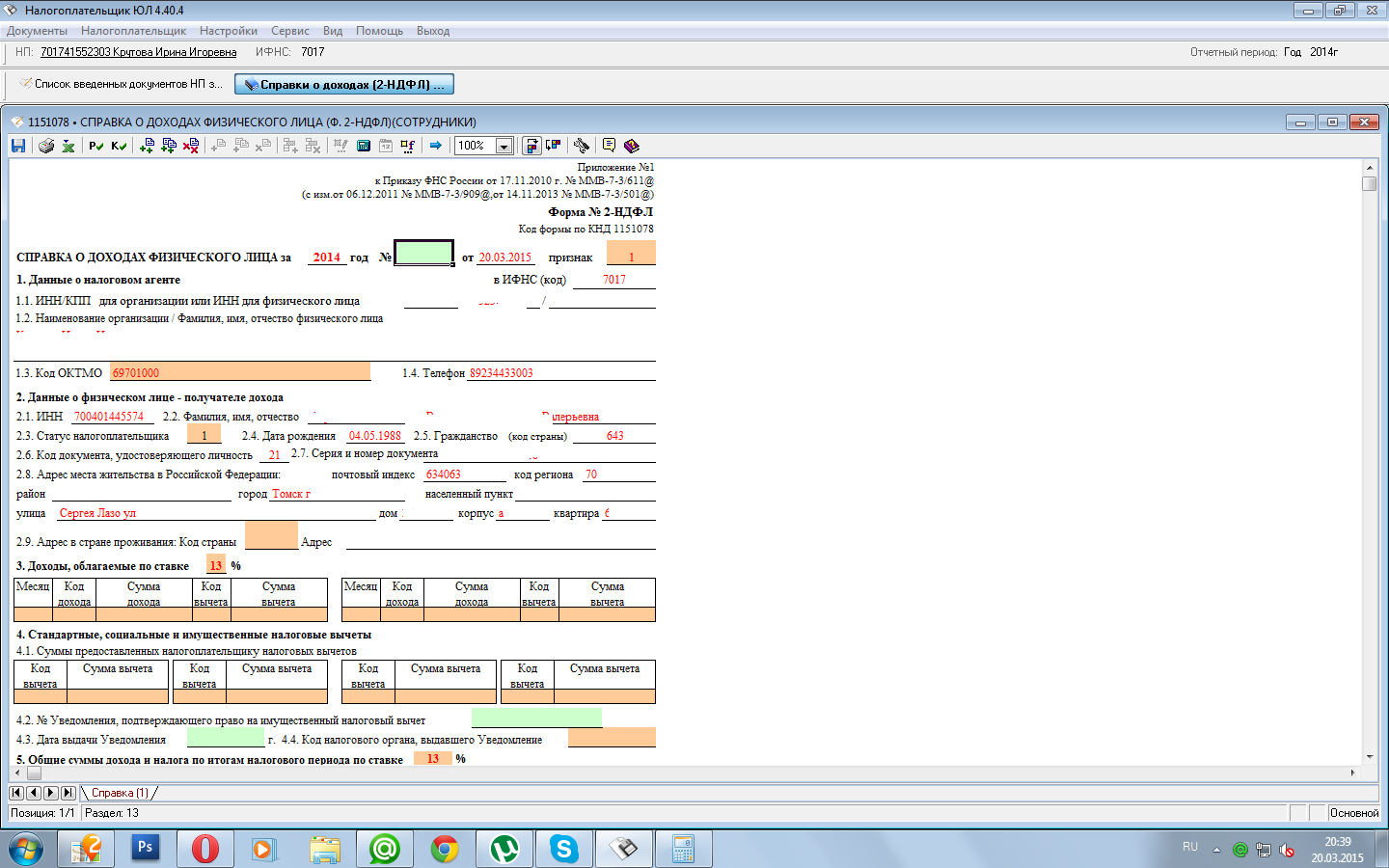This screenshot has width=1389, height=868.
Task: Open the Сервис menu
Action: click(x=290, y=31)
